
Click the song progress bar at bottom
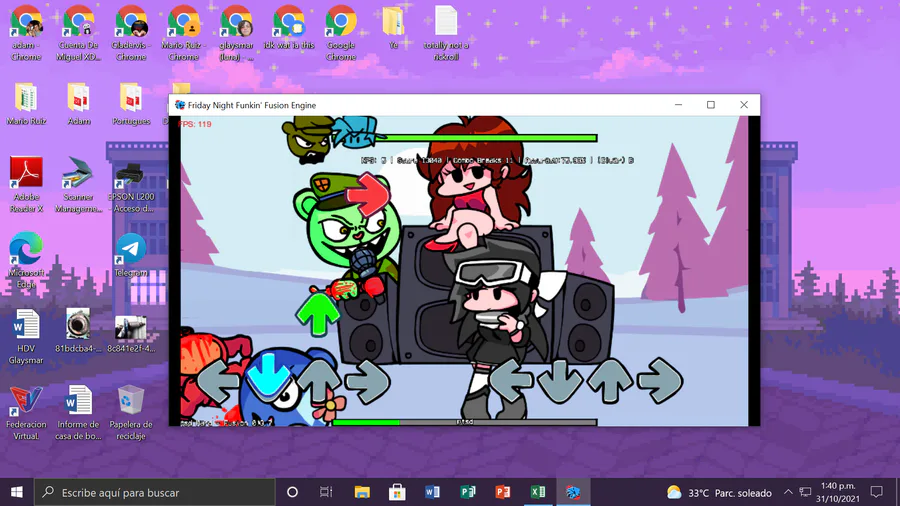pyautogui.click(x=465, y=422)
